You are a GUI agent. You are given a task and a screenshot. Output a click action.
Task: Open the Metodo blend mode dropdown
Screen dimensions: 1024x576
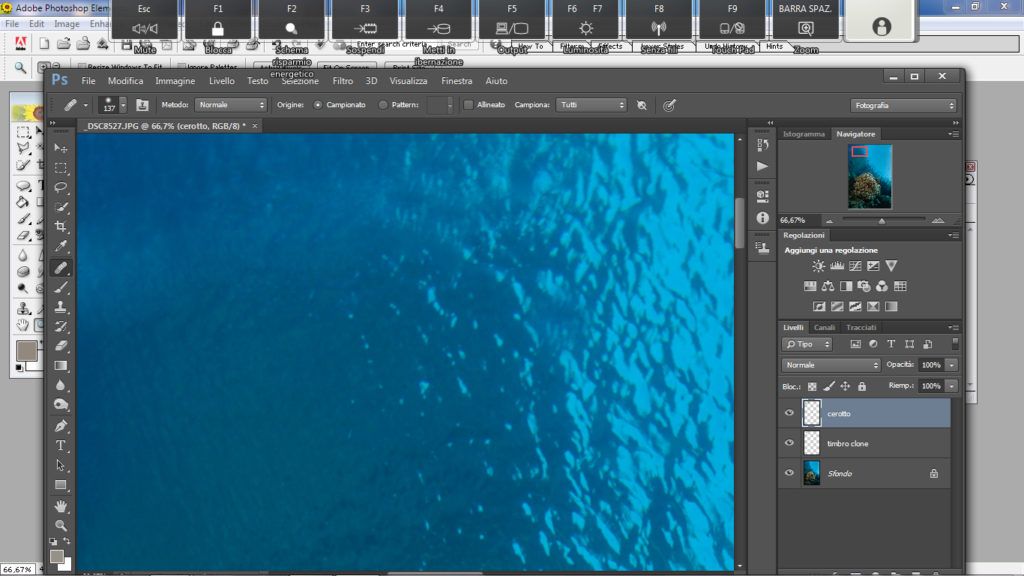[231, 104]
